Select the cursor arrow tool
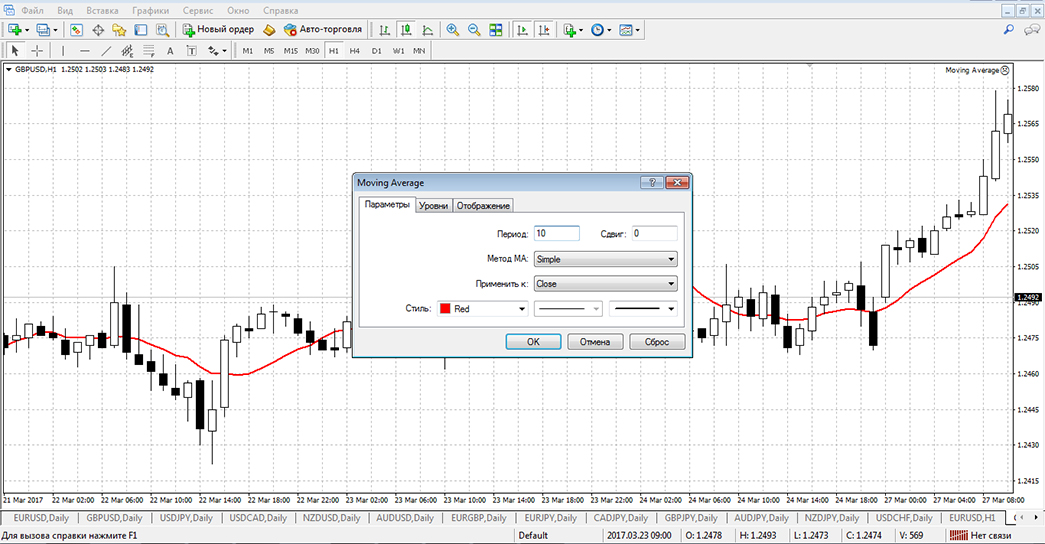 tap(15, 51)
